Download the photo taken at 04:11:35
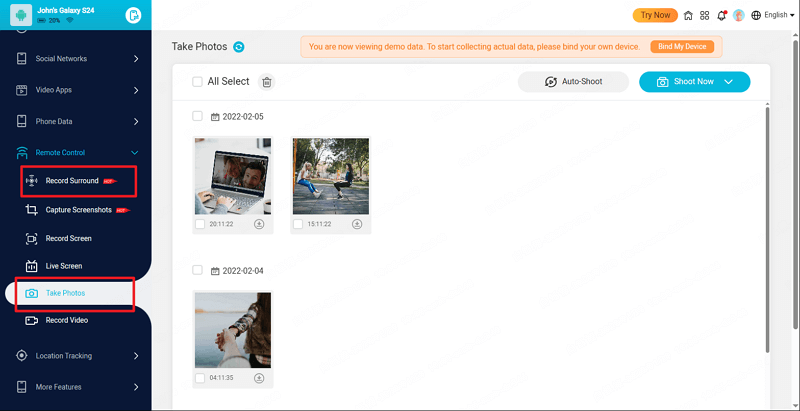Viewport: 800px width, 411px height. (259, 378)
